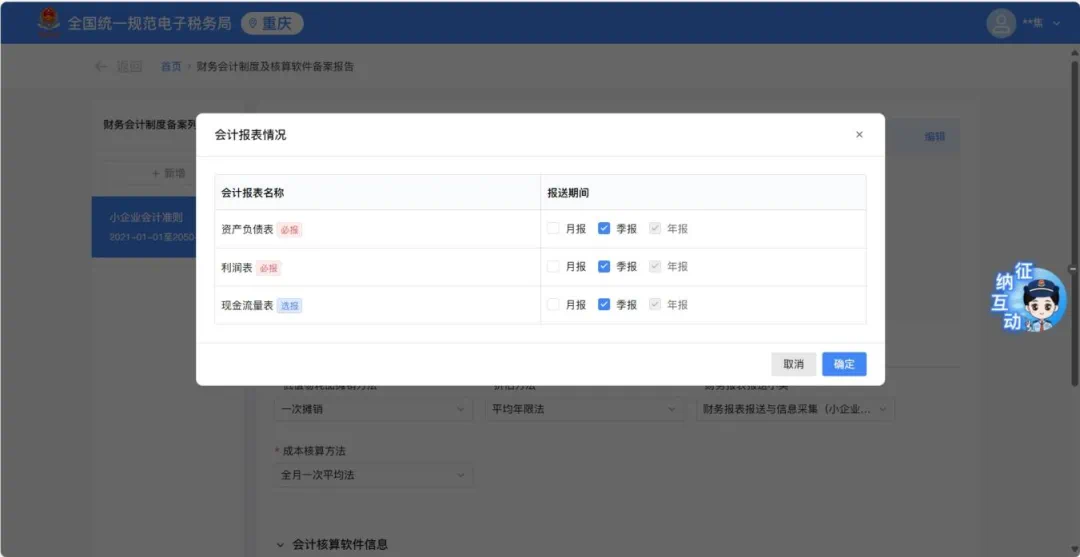Click 年报 checkbox in 资产负债表 row
This screenshot has height=557, width=1080.
pos(655,229)
